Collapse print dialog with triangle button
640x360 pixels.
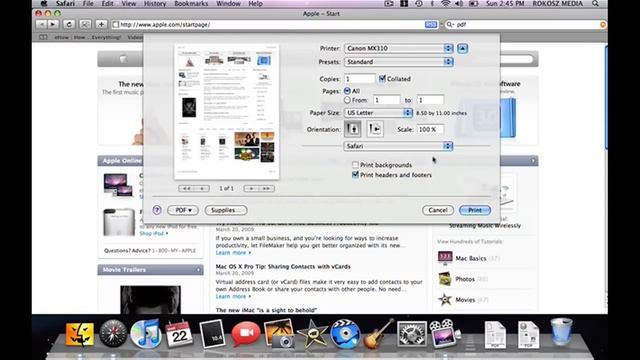[462, 49]
